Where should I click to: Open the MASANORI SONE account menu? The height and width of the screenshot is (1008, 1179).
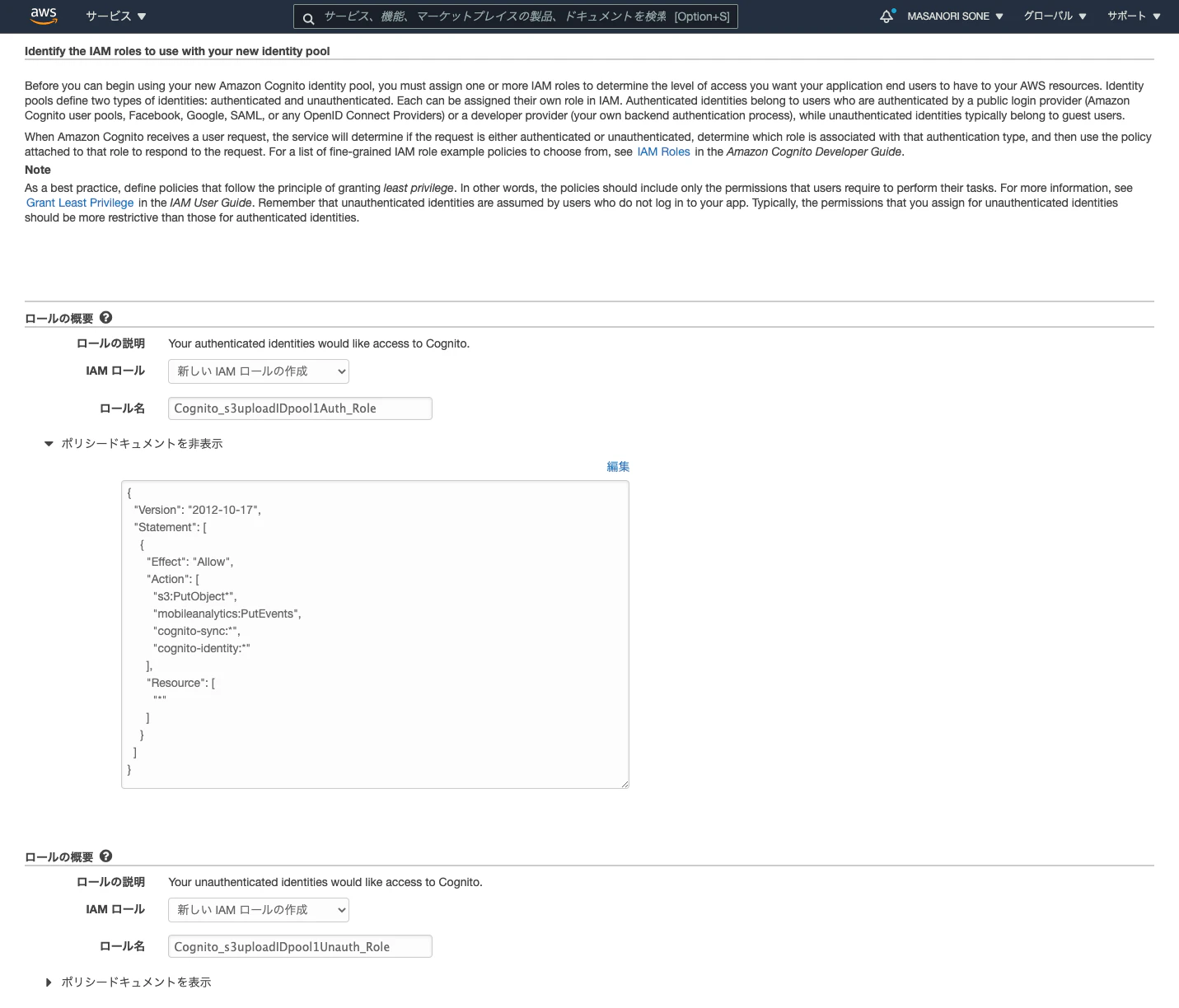955,16
